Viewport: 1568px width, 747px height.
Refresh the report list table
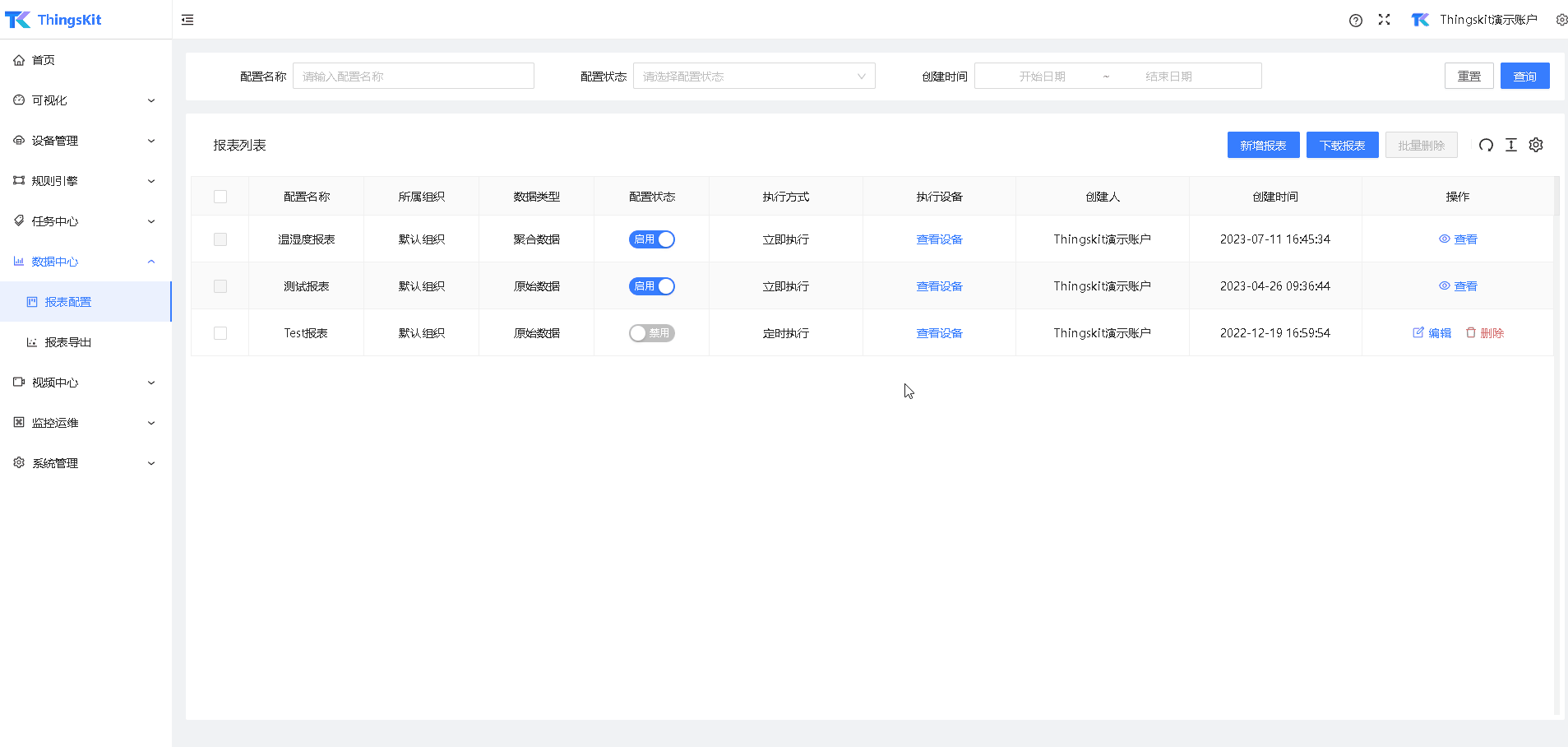pyautogui.click(x=1486, y=146)
